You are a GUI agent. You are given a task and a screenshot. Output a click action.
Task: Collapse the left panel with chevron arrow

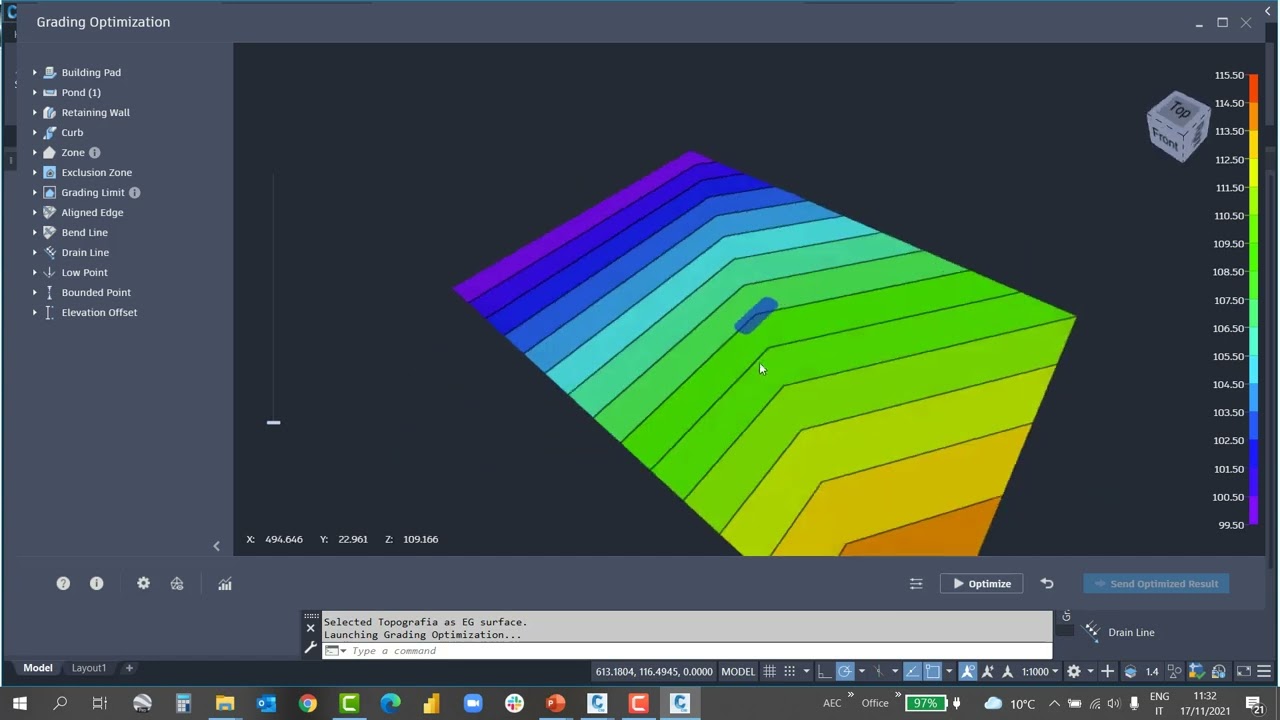[217, 546]
